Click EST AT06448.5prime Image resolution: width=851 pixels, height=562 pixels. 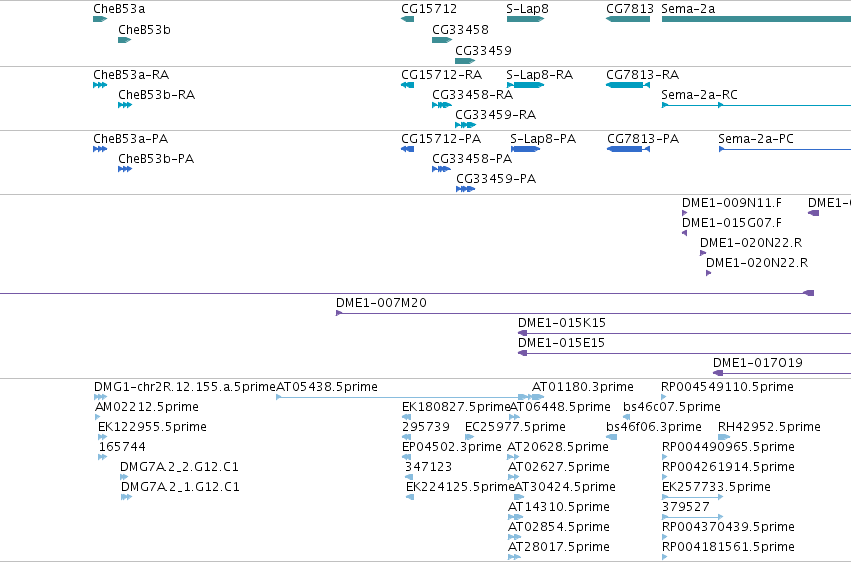coord(560,407)
